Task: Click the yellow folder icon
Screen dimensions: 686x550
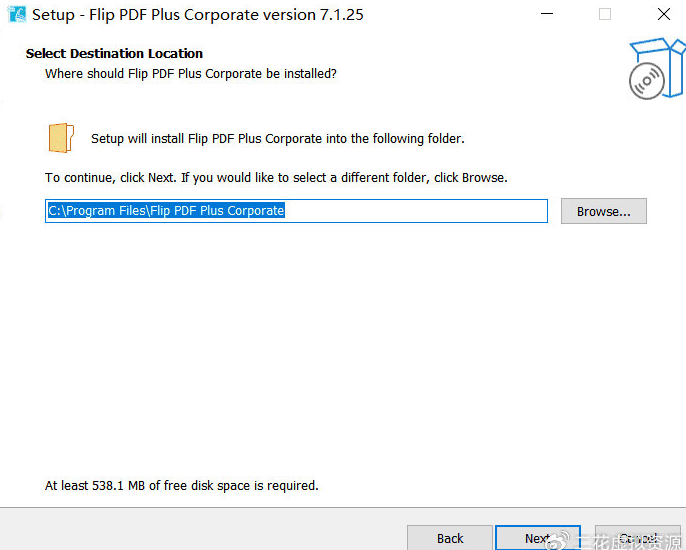Action: [x=61, y=139]
